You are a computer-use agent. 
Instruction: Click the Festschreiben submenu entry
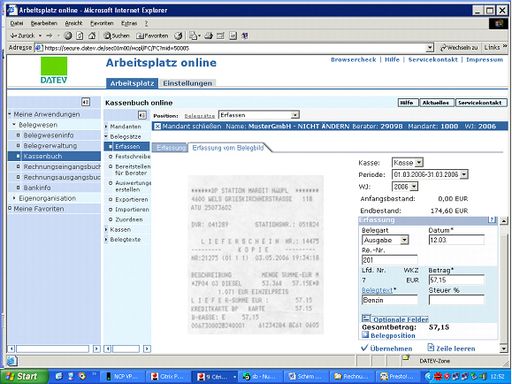(x=132, y=156)
